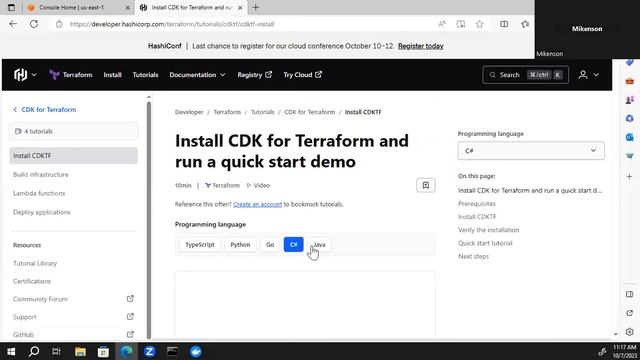
Task: Click the Support external link icon
Action: coord(130,316)
